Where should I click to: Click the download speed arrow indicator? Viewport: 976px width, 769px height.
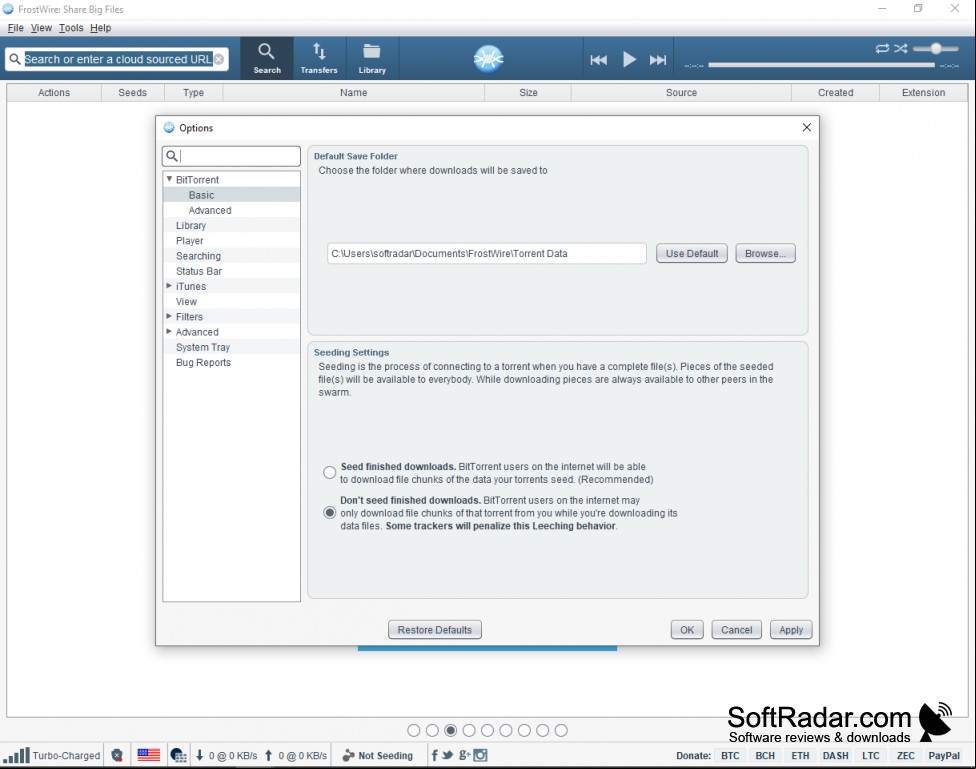[x=200, y=755]
